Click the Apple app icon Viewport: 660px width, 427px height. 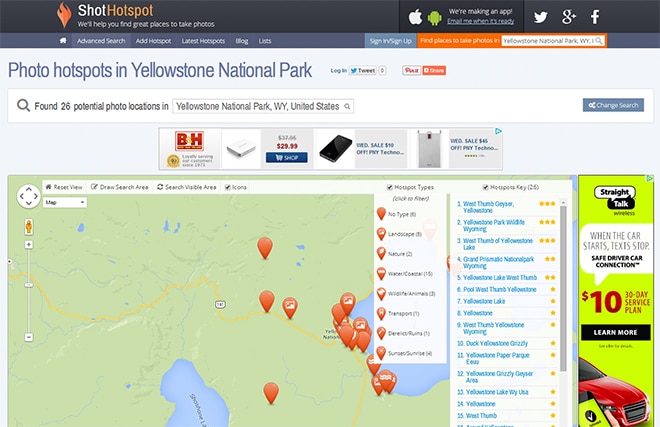[x=415, y=17]
